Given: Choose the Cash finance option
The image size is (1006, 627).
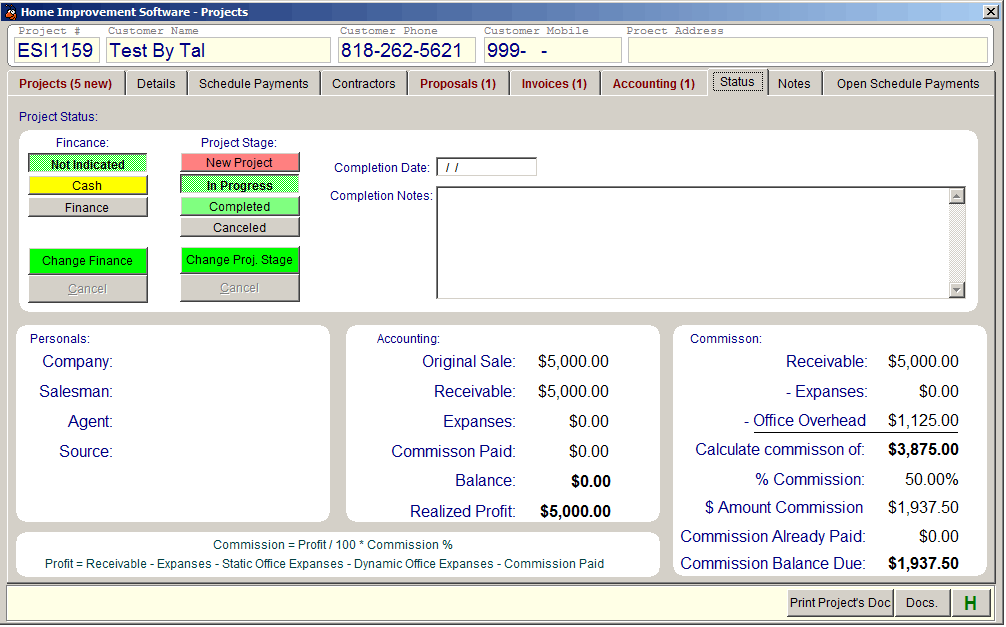Looking at the screenshot, I should click(88, 185).
